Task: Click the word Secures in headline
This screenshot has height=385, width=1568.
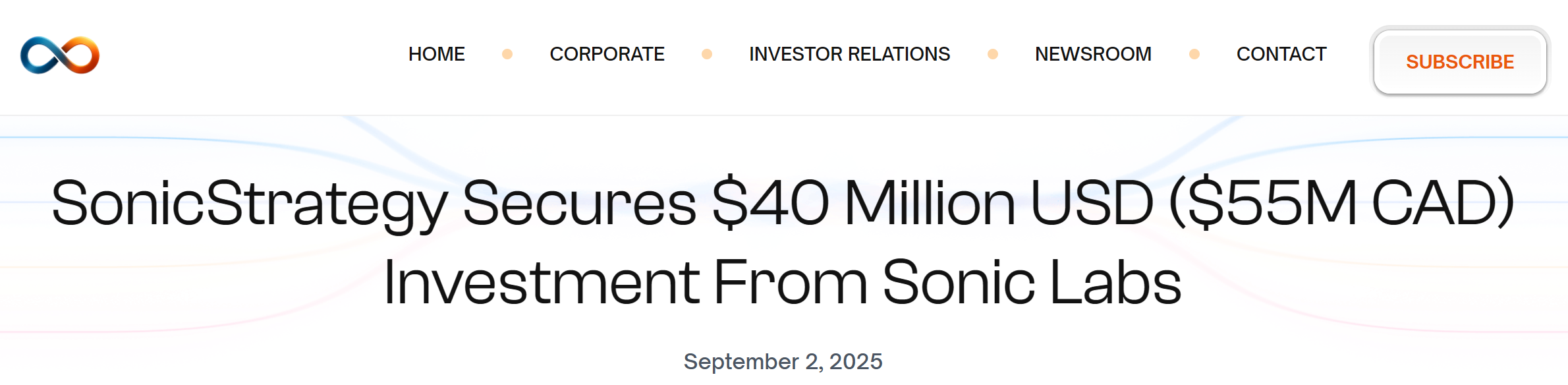Action: 579,203
